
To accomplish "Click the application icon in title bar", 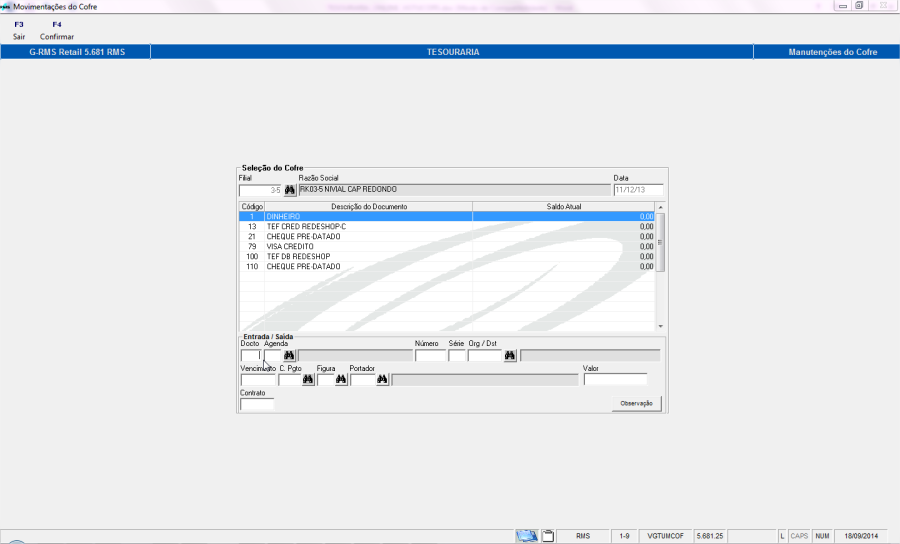I will coord(5,7).
